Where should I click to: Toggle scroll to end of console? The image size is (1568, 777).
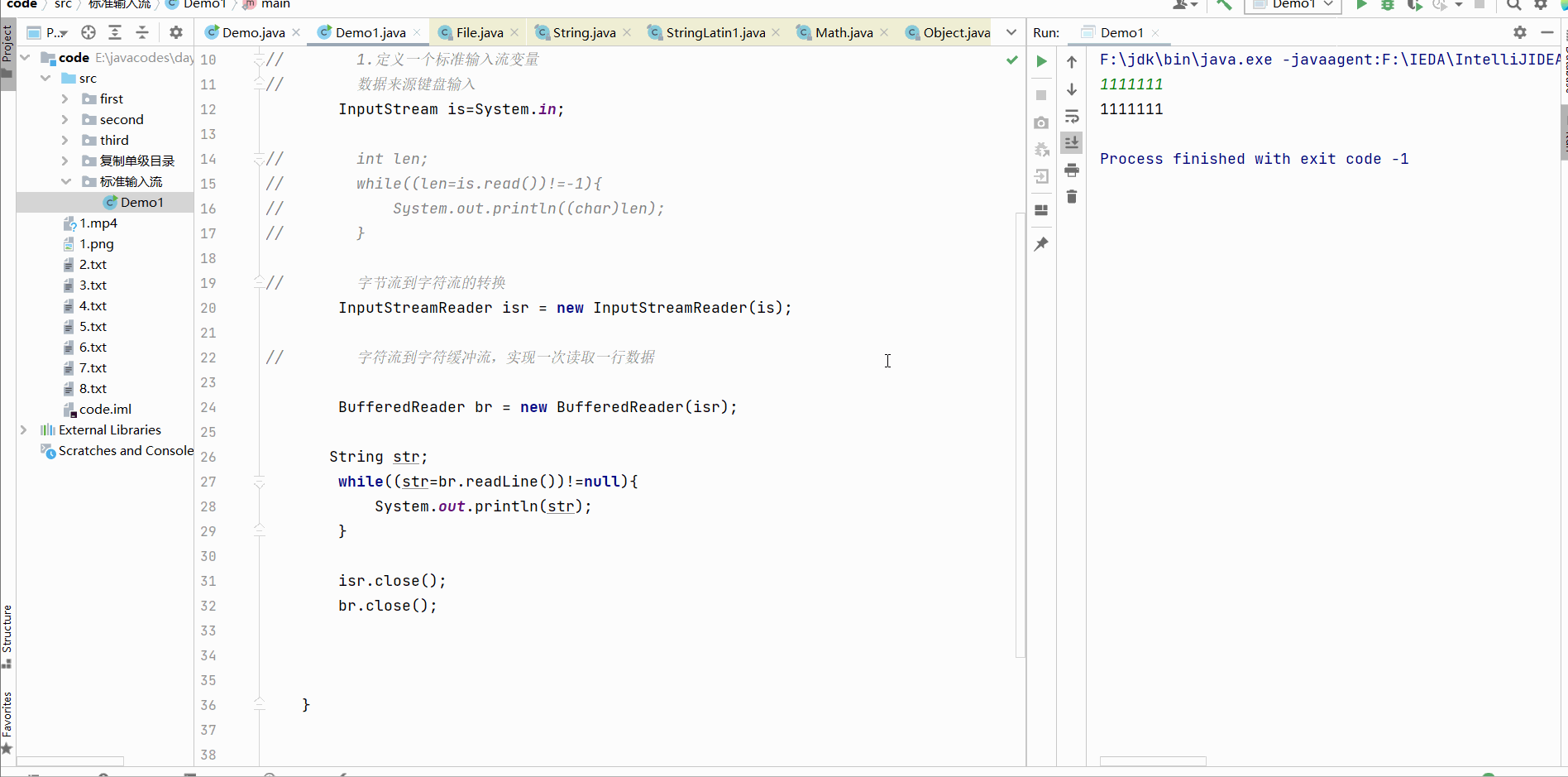1072,142
